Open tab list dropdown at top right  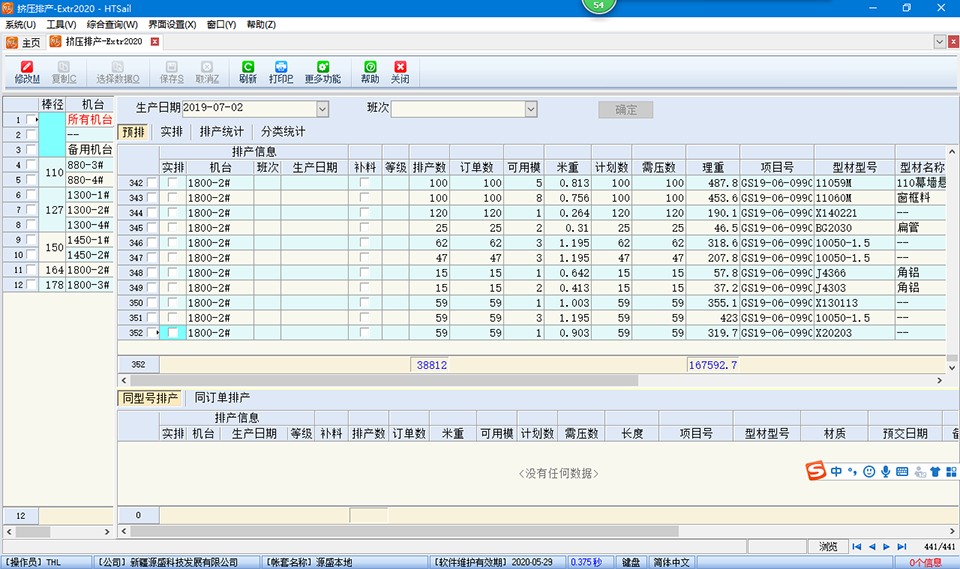939,42
